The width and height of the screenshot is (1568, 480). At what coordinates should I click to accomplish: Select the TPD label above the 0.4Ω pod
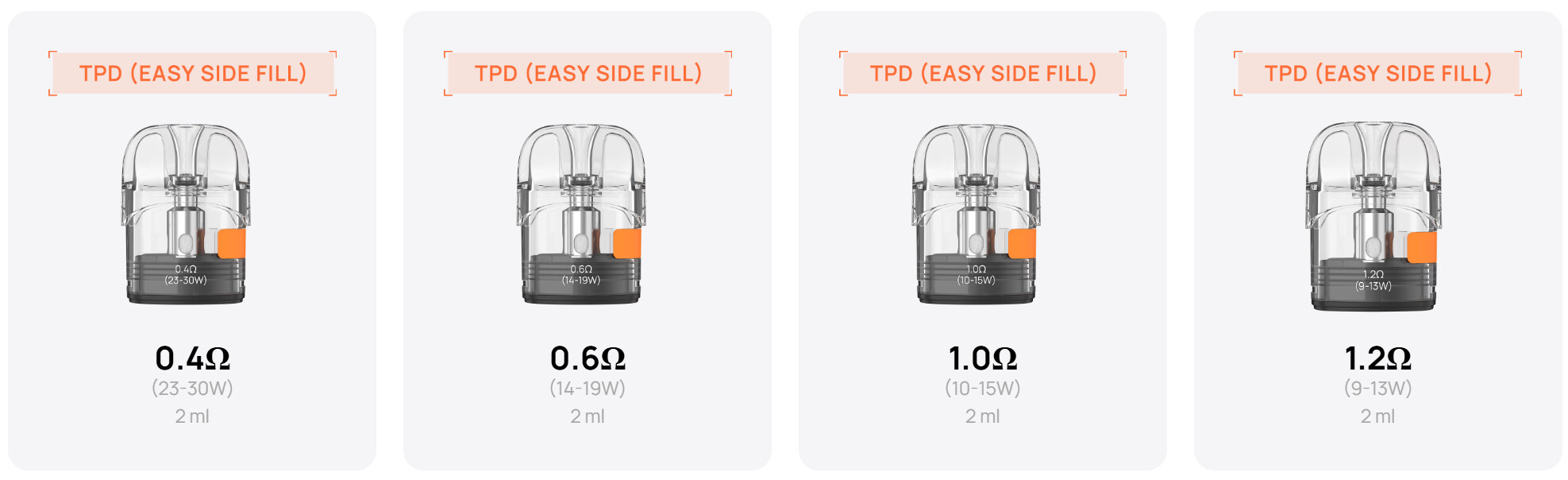193,73
